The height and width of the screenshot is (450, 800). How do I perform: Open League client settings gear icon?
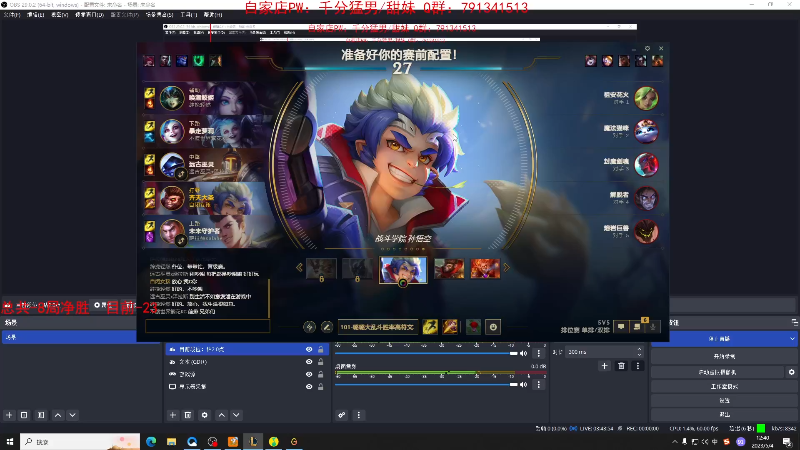point(647,48)
